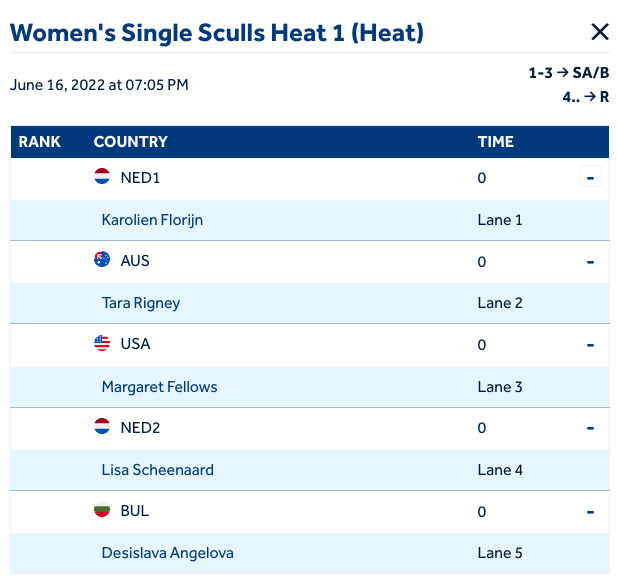Click the Bulgaria flag icon
The width and height of the screenshot is (617, 584).
(x=102, y=510)
